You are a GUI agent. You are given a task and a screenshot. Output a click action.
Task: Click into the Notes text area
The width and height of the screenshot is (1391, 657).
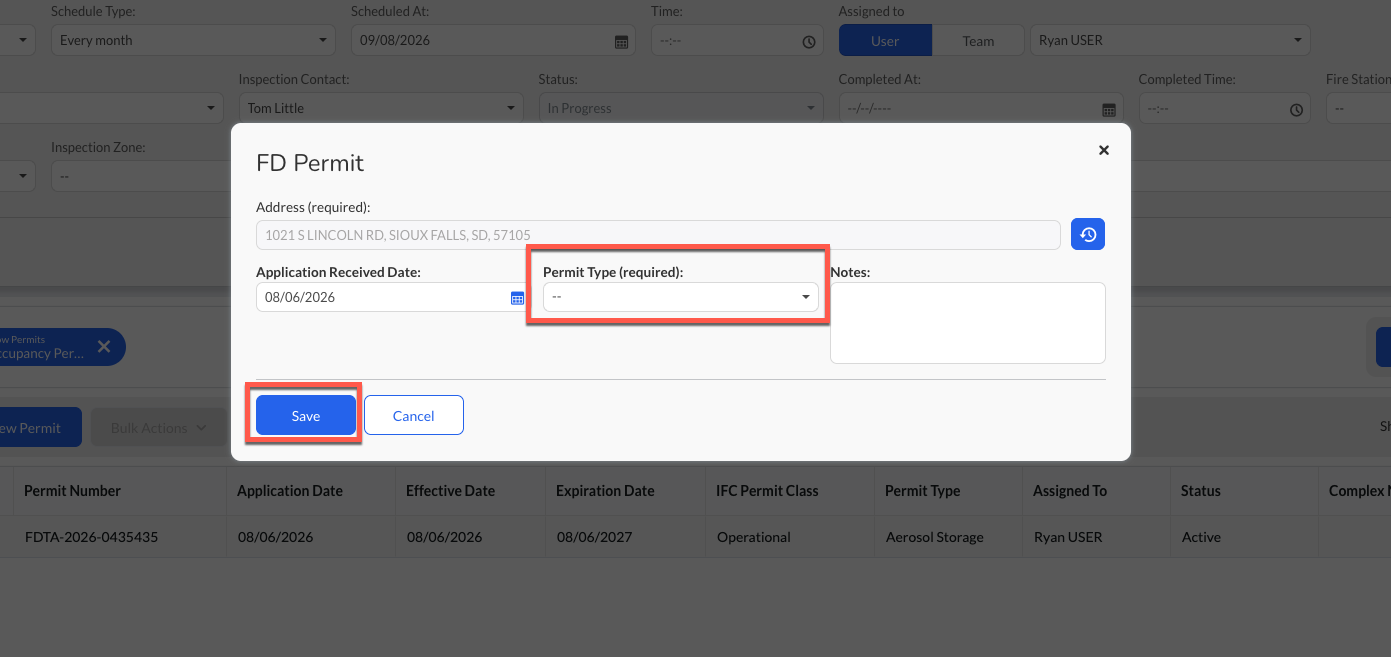(968, 323)
